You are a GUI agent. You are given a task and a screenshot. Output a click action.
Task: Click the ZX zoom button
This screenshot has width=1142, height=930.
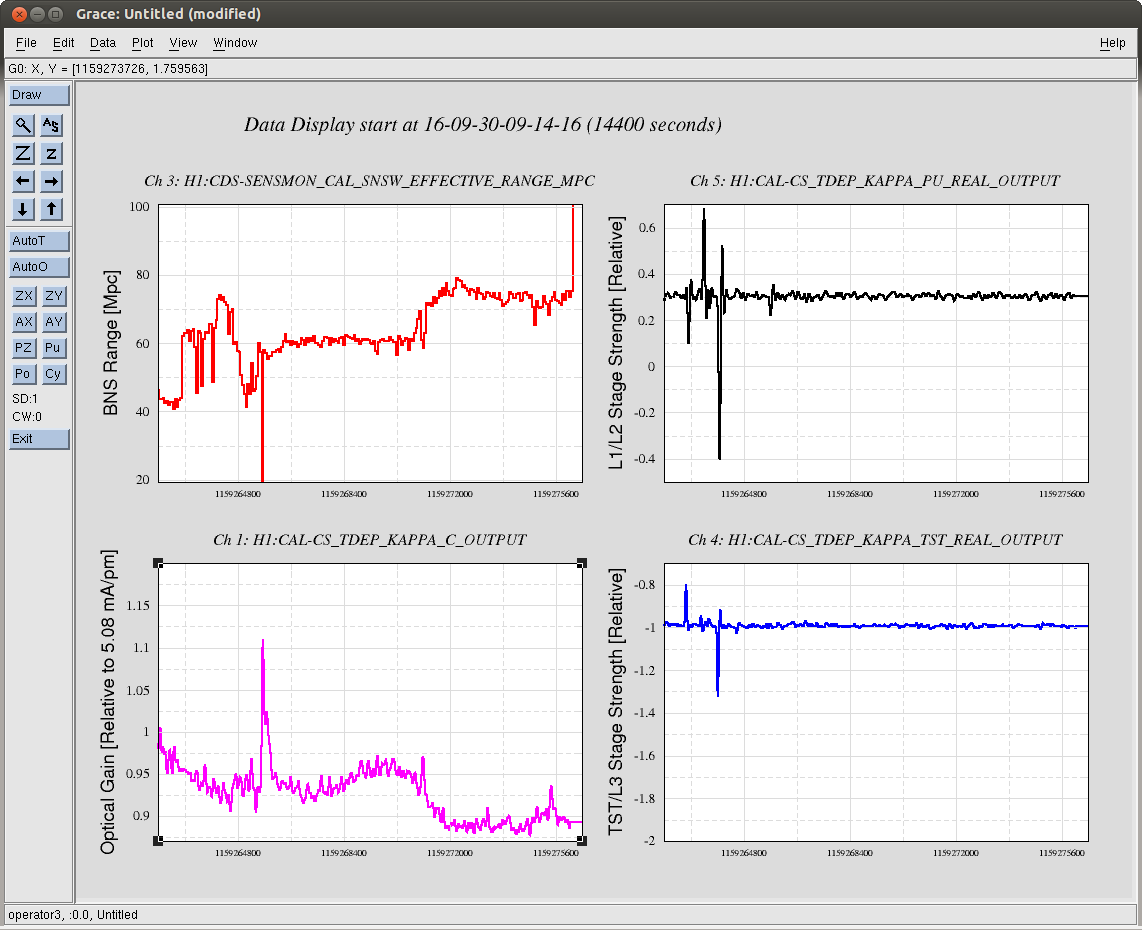[24, 296]
